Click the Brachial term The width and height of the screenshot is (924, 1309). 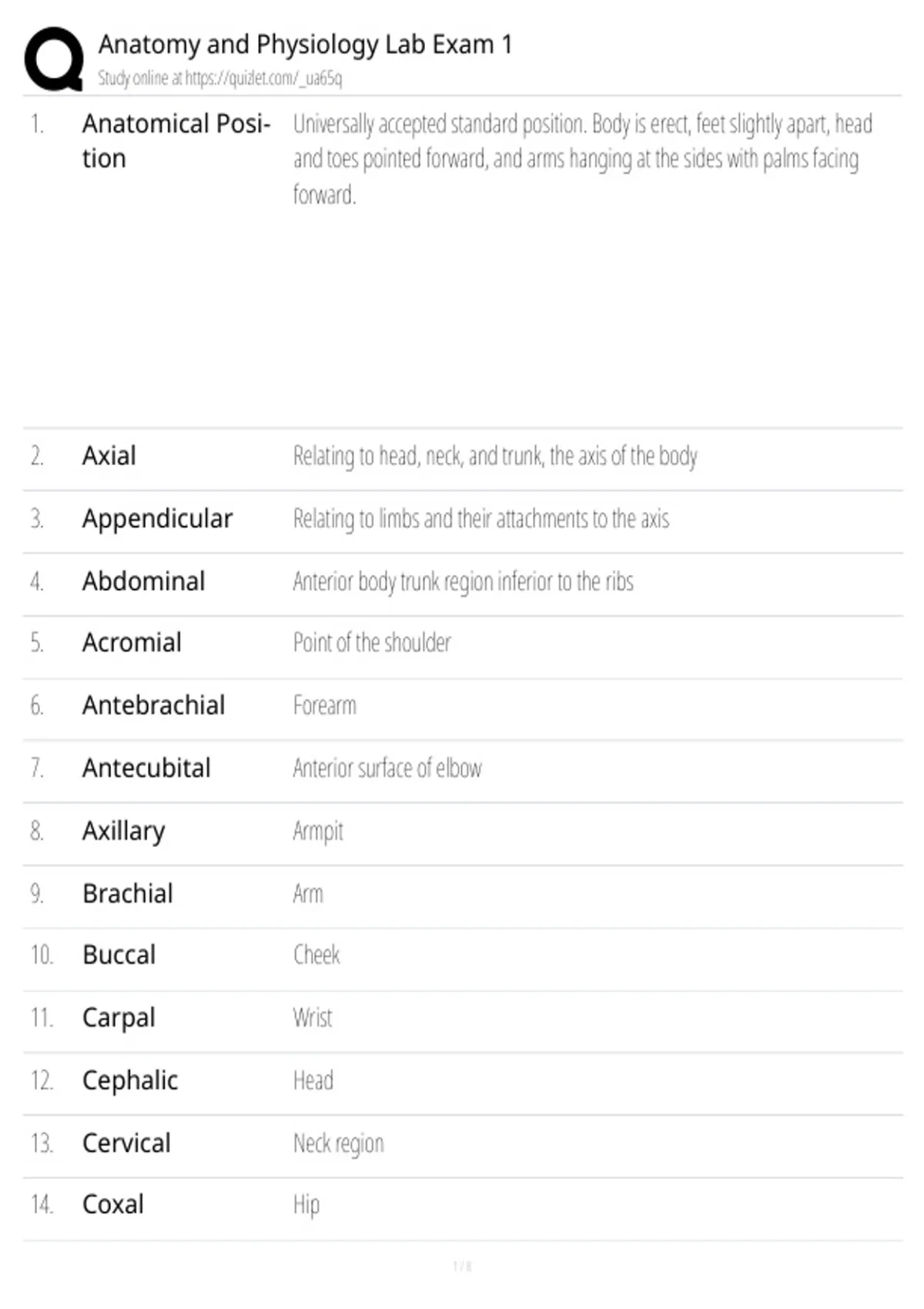pos(128,894)
